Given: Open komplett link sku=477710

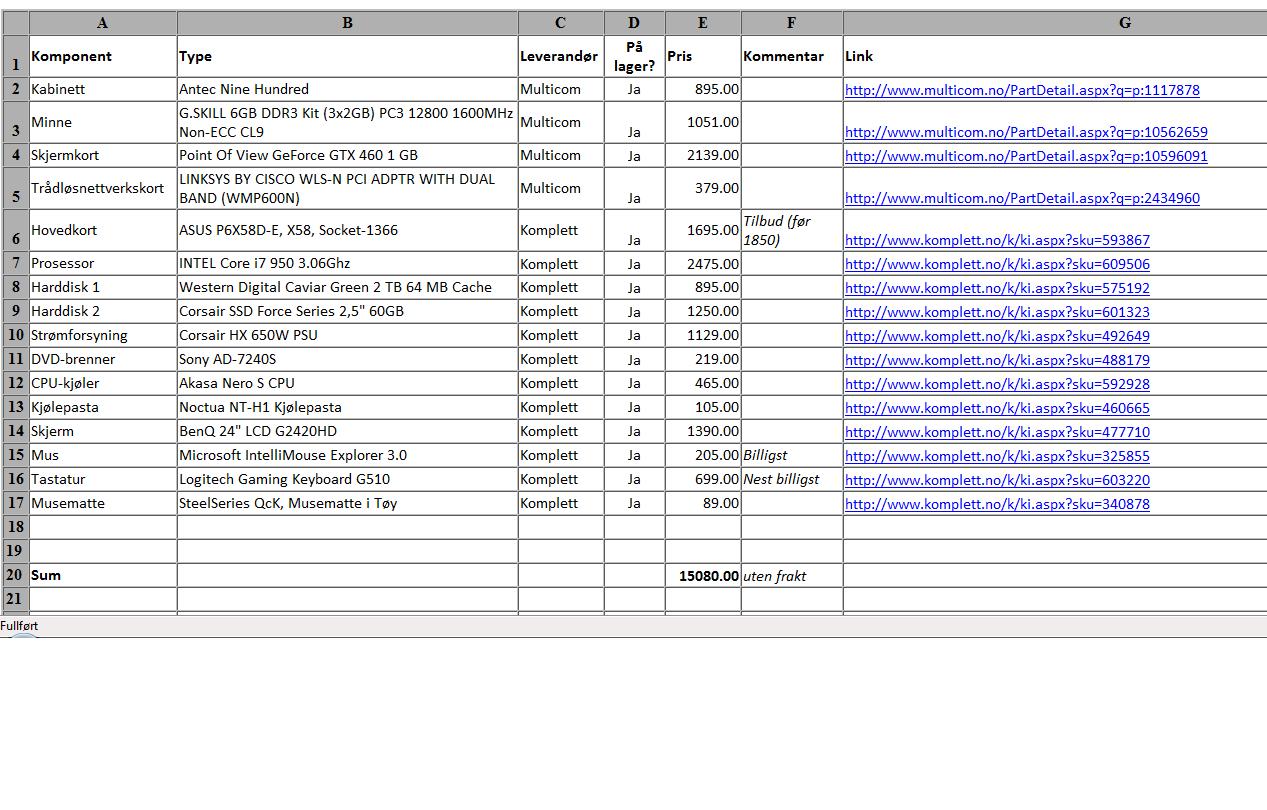Looking at the screenshot, I should pyautogui.click(x=997, y=432).
